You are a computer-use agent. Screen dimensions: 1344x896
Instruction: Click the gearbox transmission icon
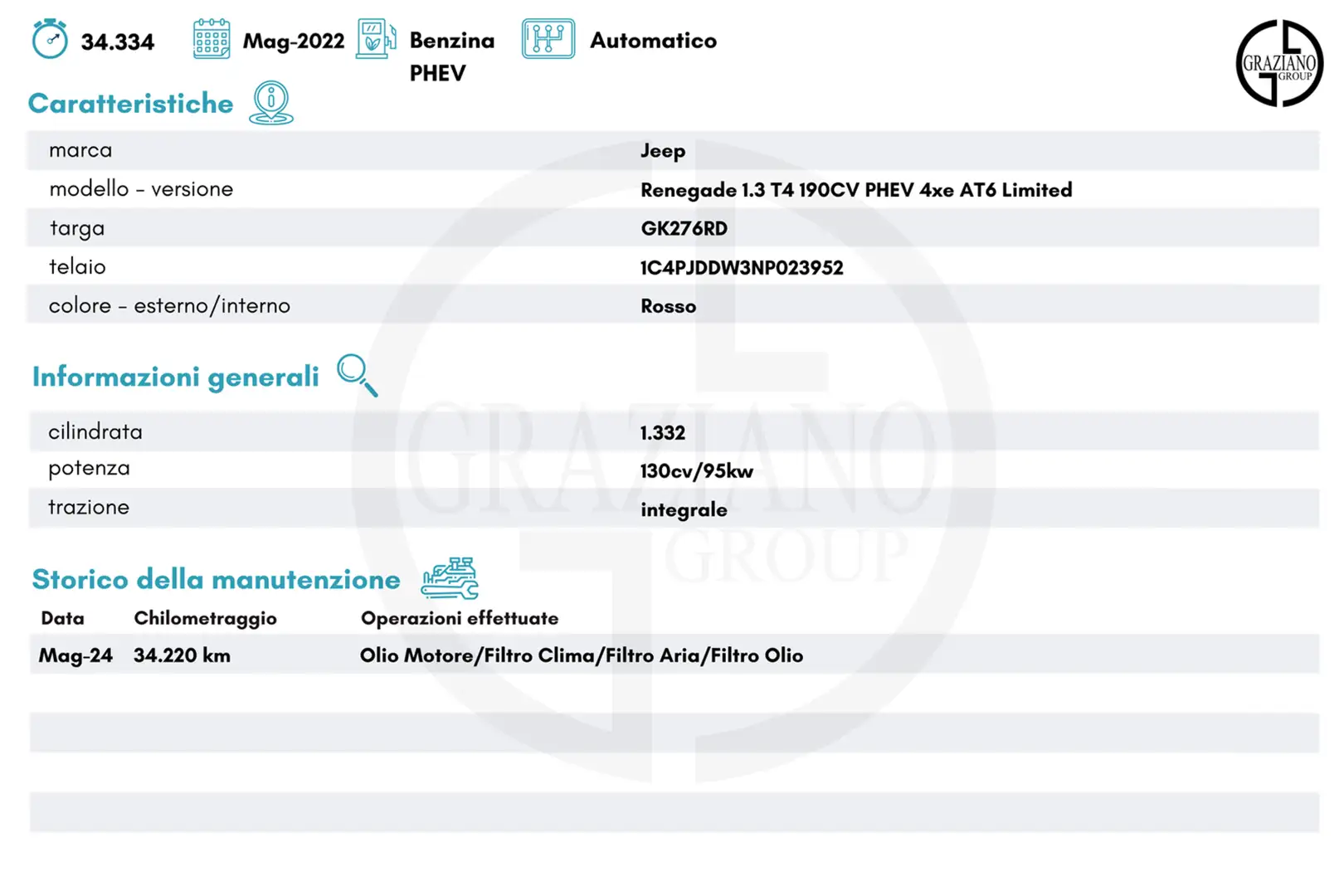[548, 39]
